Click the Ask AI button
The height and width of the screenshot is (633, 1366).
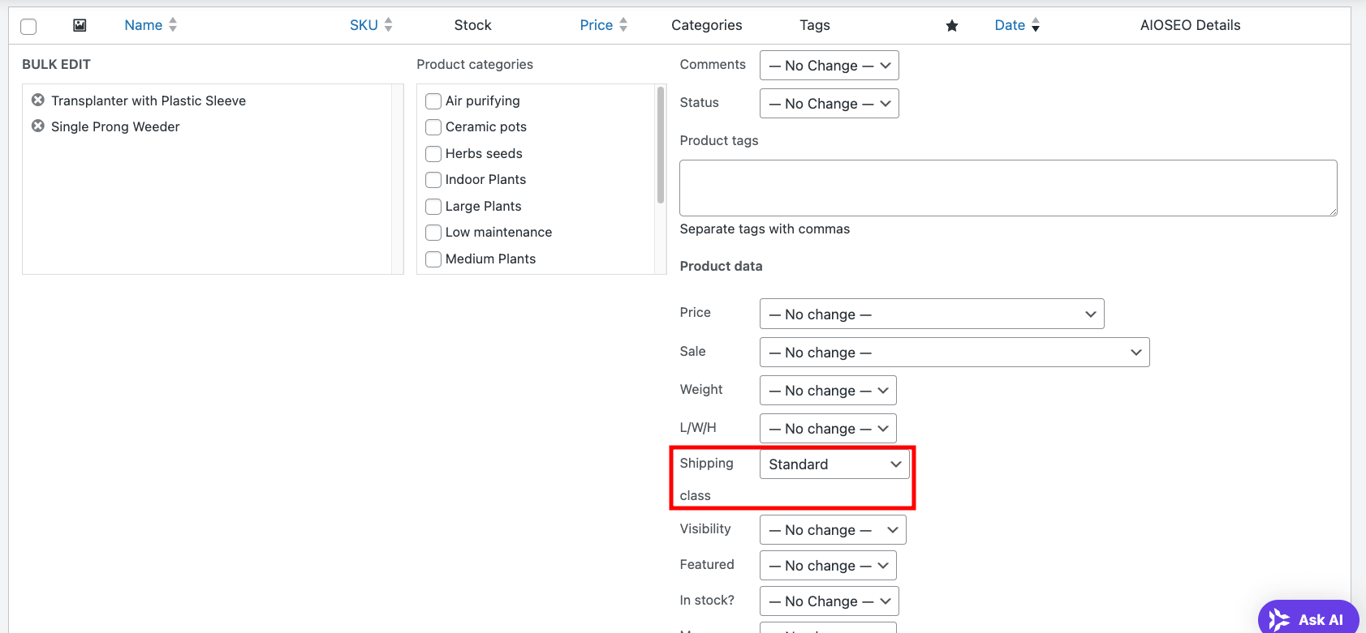pyautogui.click(x=1307, y=617)
